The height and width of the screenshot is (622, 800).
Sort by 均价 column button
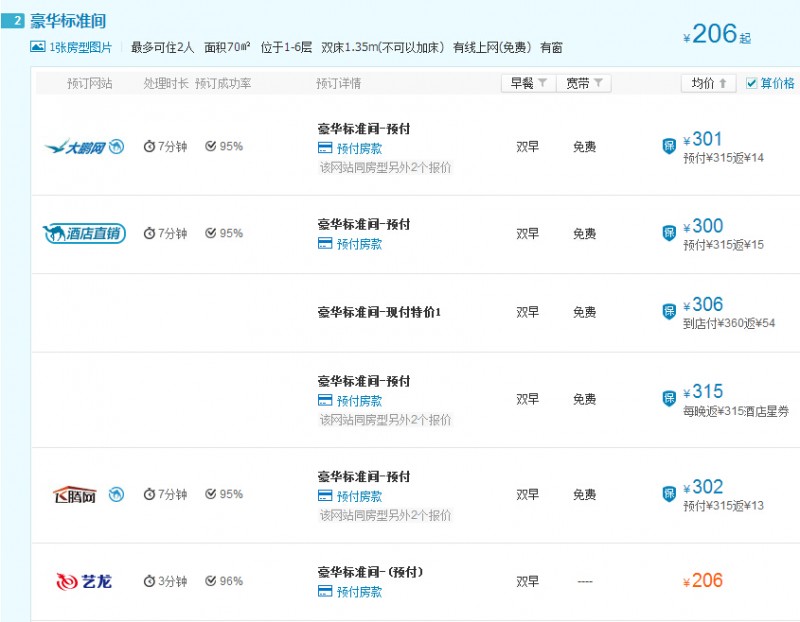(709, 84)
